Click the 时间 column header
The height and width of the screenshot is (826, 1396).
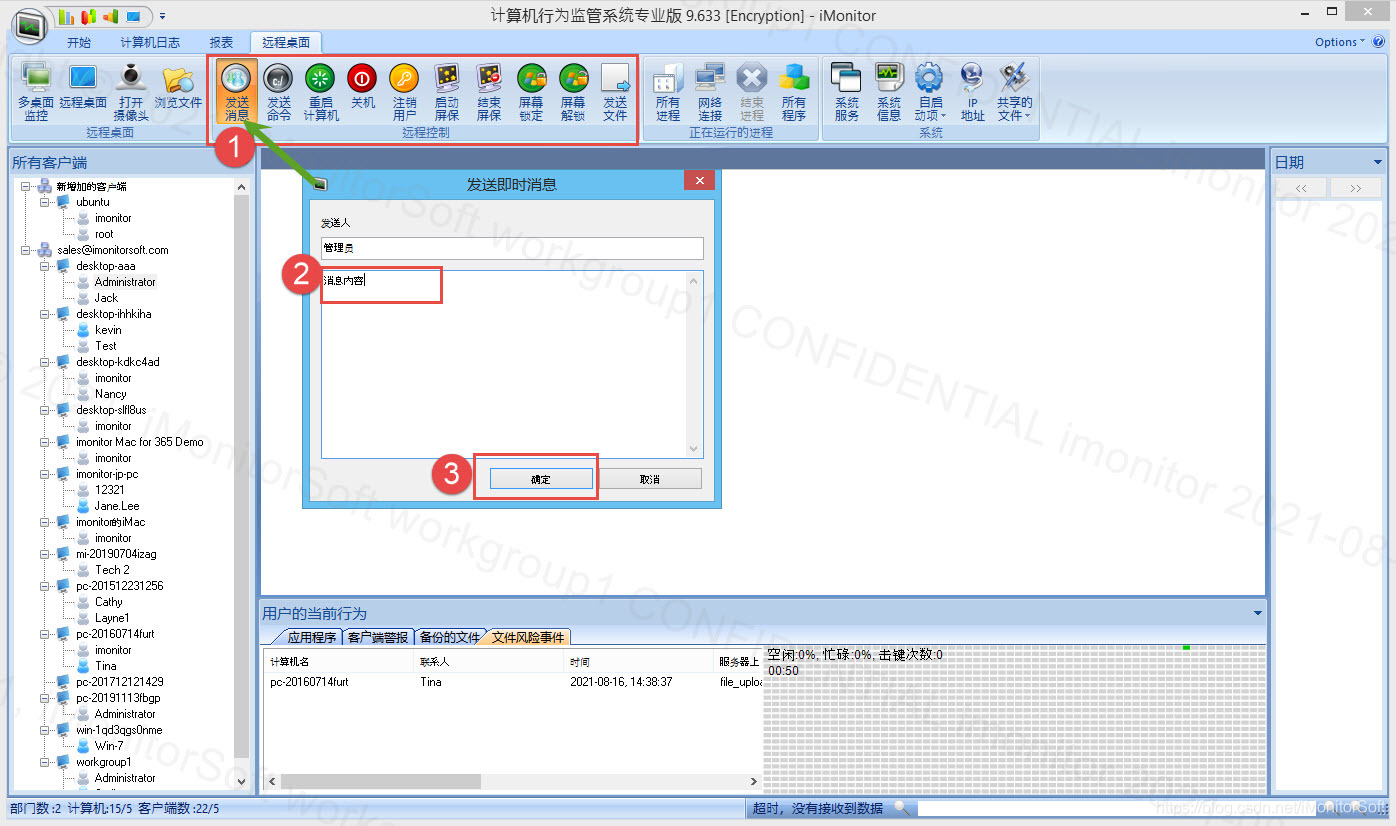tap(640, 662)
